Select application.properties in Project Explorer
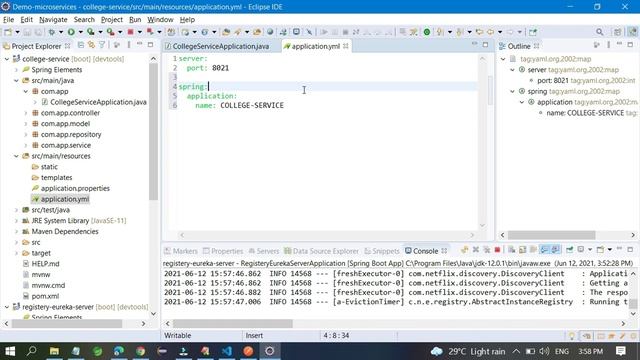 pos(75,188)
